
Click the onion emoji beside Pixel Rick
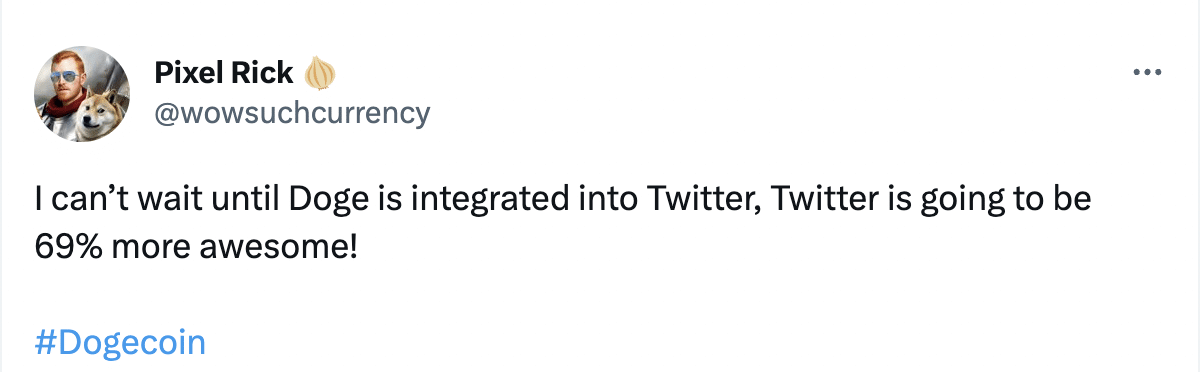point(318,73)
